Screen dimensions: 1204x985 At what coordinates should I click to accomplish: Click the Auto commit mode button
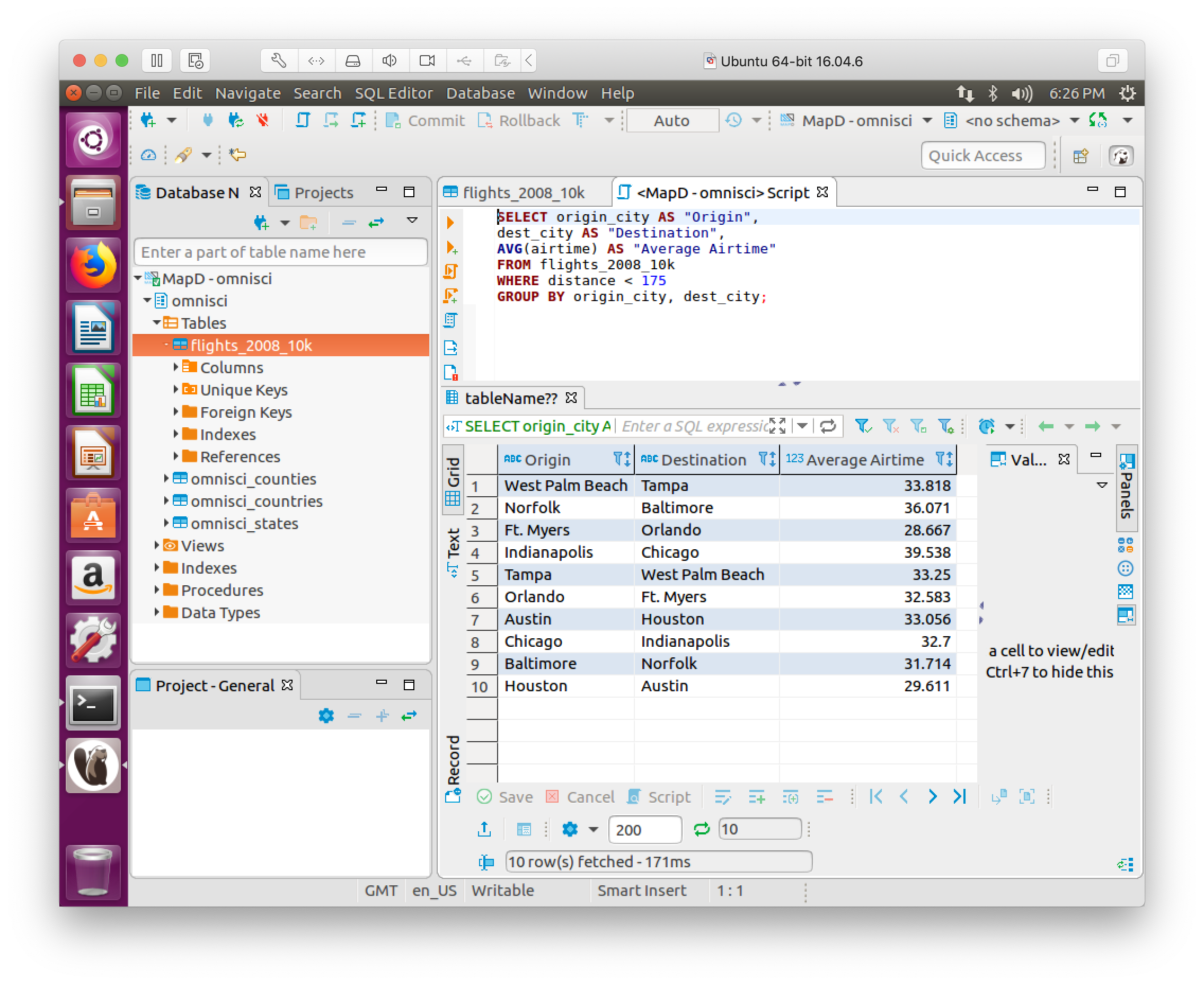coord(671,120)
